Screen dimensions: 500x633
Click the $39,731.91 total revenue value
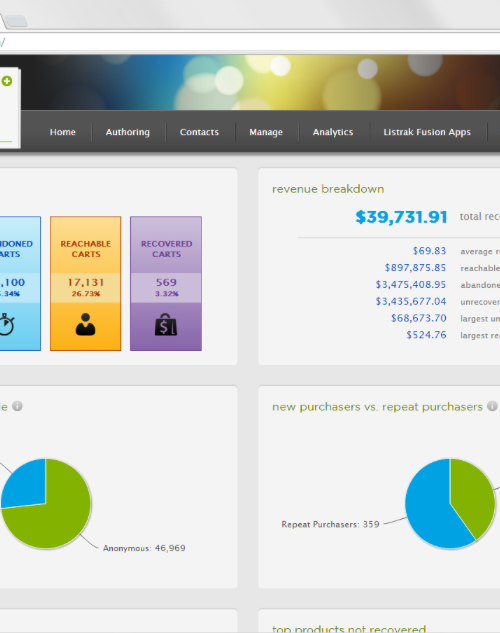tap(401, 217)
